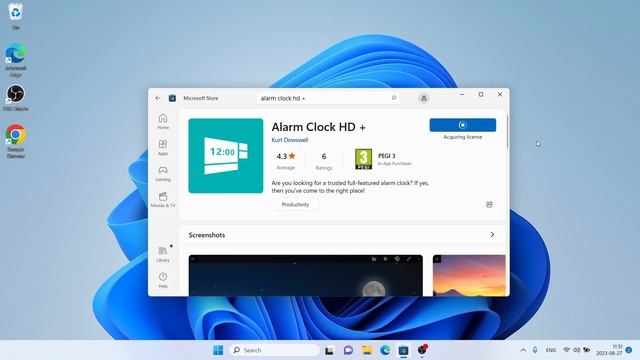Open notifications badge in taskbar
640x360 pixels.
coord(629,350)
